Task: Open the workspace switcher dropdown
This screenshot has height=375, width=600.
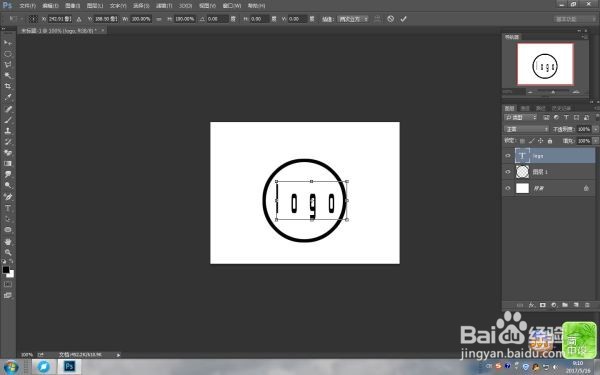Action: (x=575, y=19)
